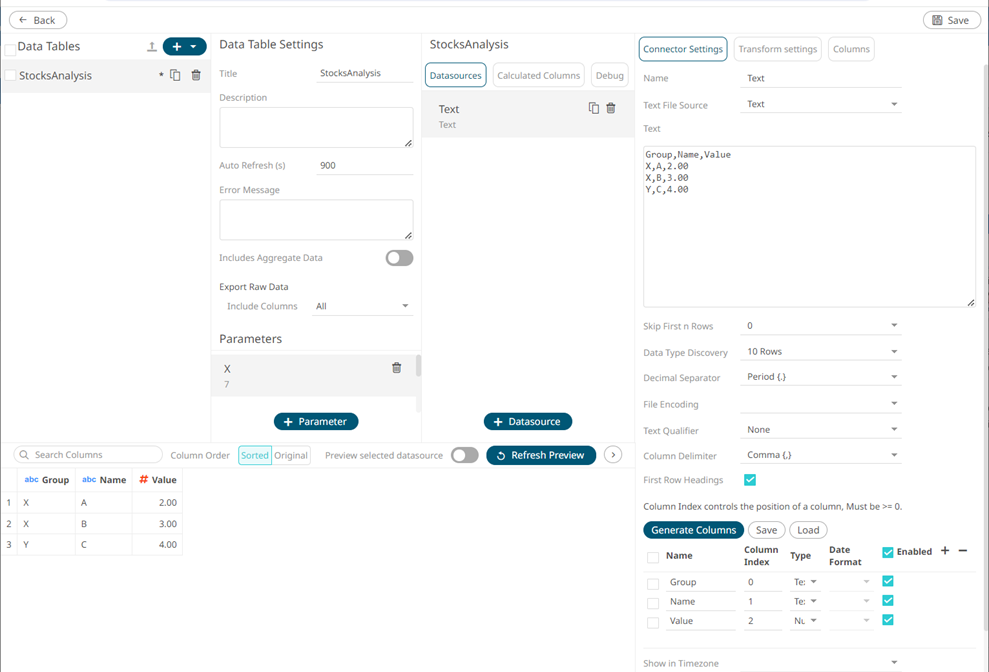This screenshot has height=672, width=989.
Task: Delete parameter X
Action: coord(397,368)
